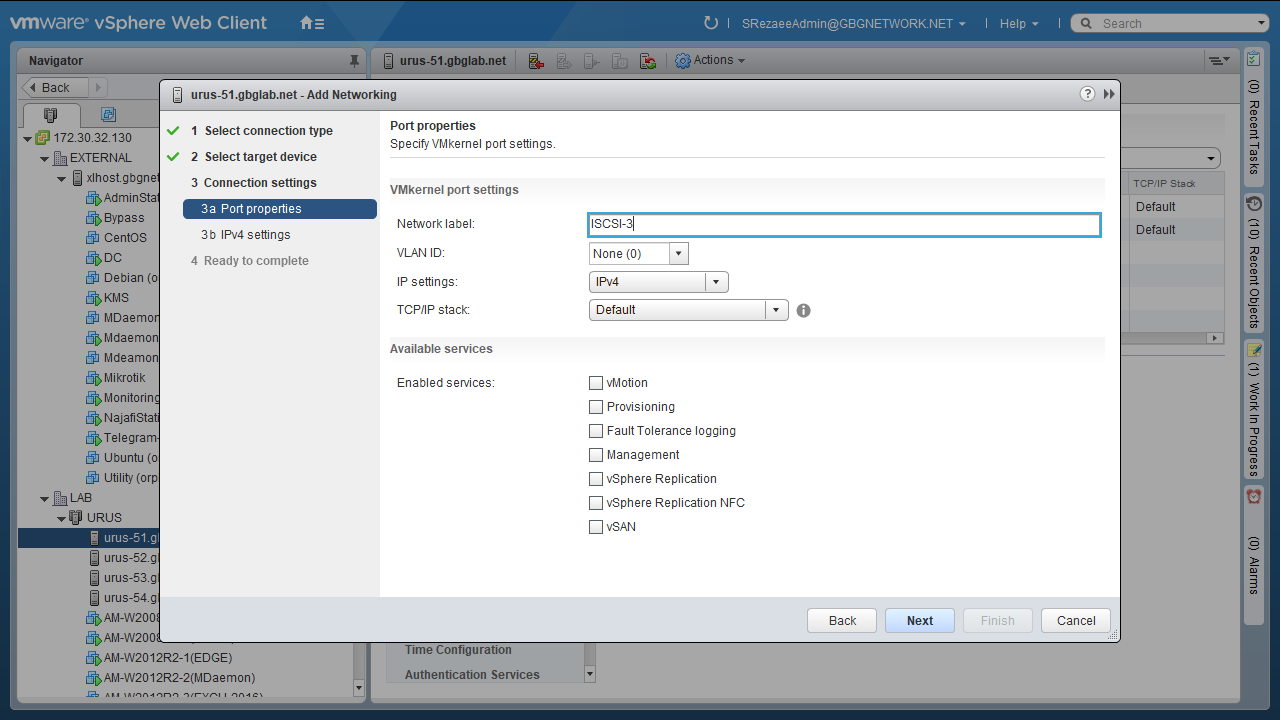Viewport: 1281px width, 720px height.
Task: Click the host toolbar icon with red and green arrows
Action: (648, 61)
